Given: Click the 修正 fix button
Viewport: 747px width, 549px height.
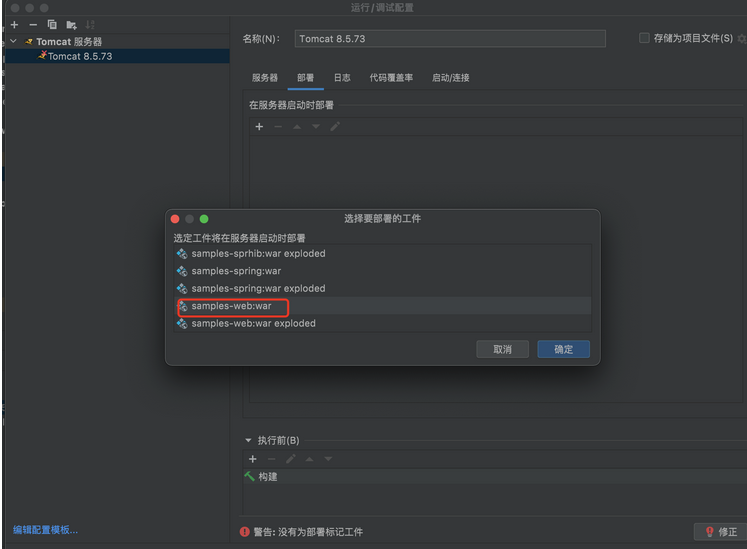Looking at the screenshot, I should pos(720,532).
